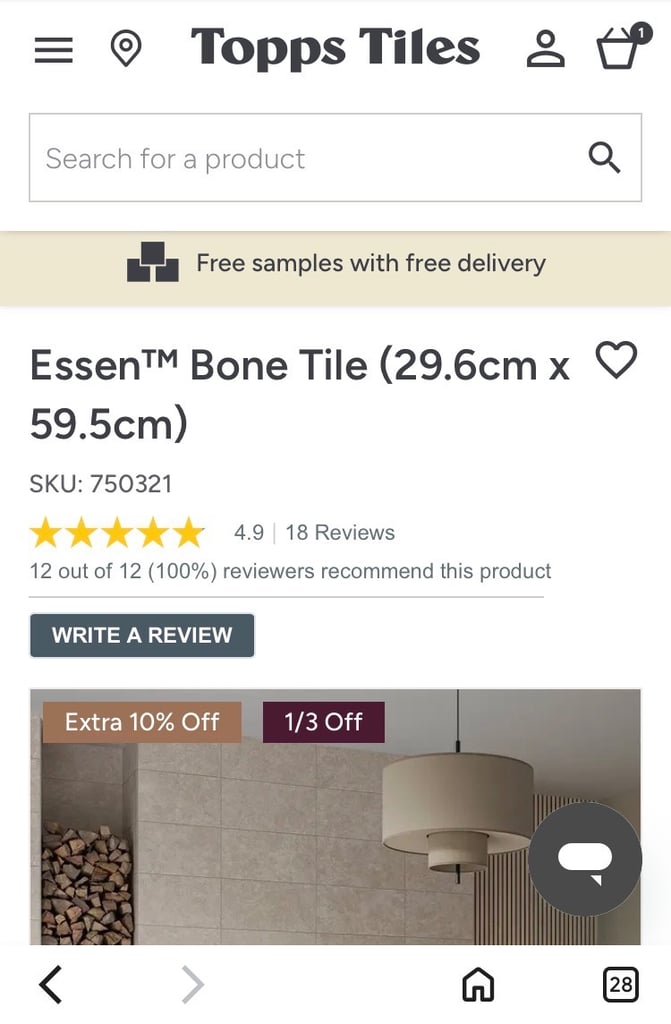The image size is (671, 1024).
Task: Click the search magnifier icon
Action: (x=604, y=158)
